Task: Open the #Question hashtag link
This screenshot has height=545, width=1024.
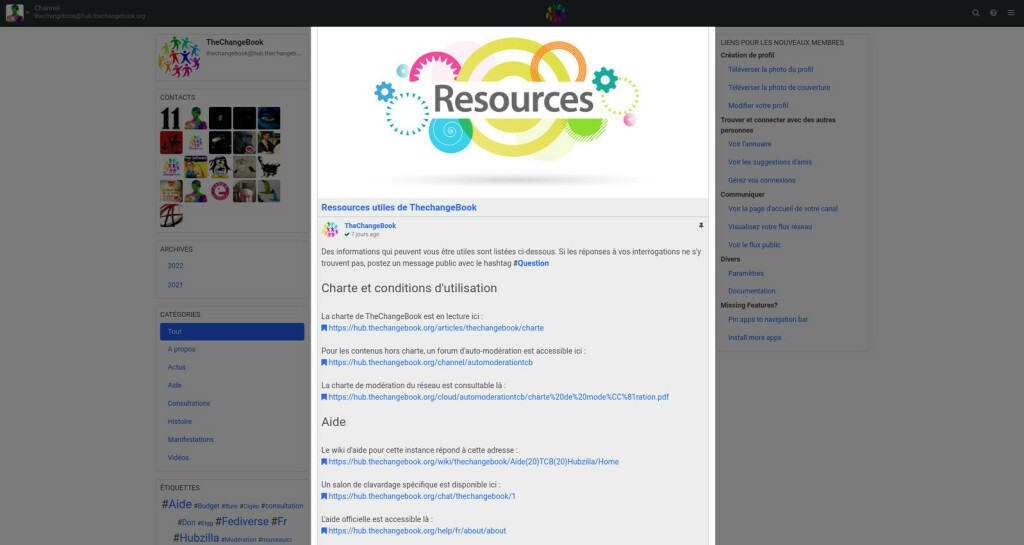Action: click(x=531, y=264)
